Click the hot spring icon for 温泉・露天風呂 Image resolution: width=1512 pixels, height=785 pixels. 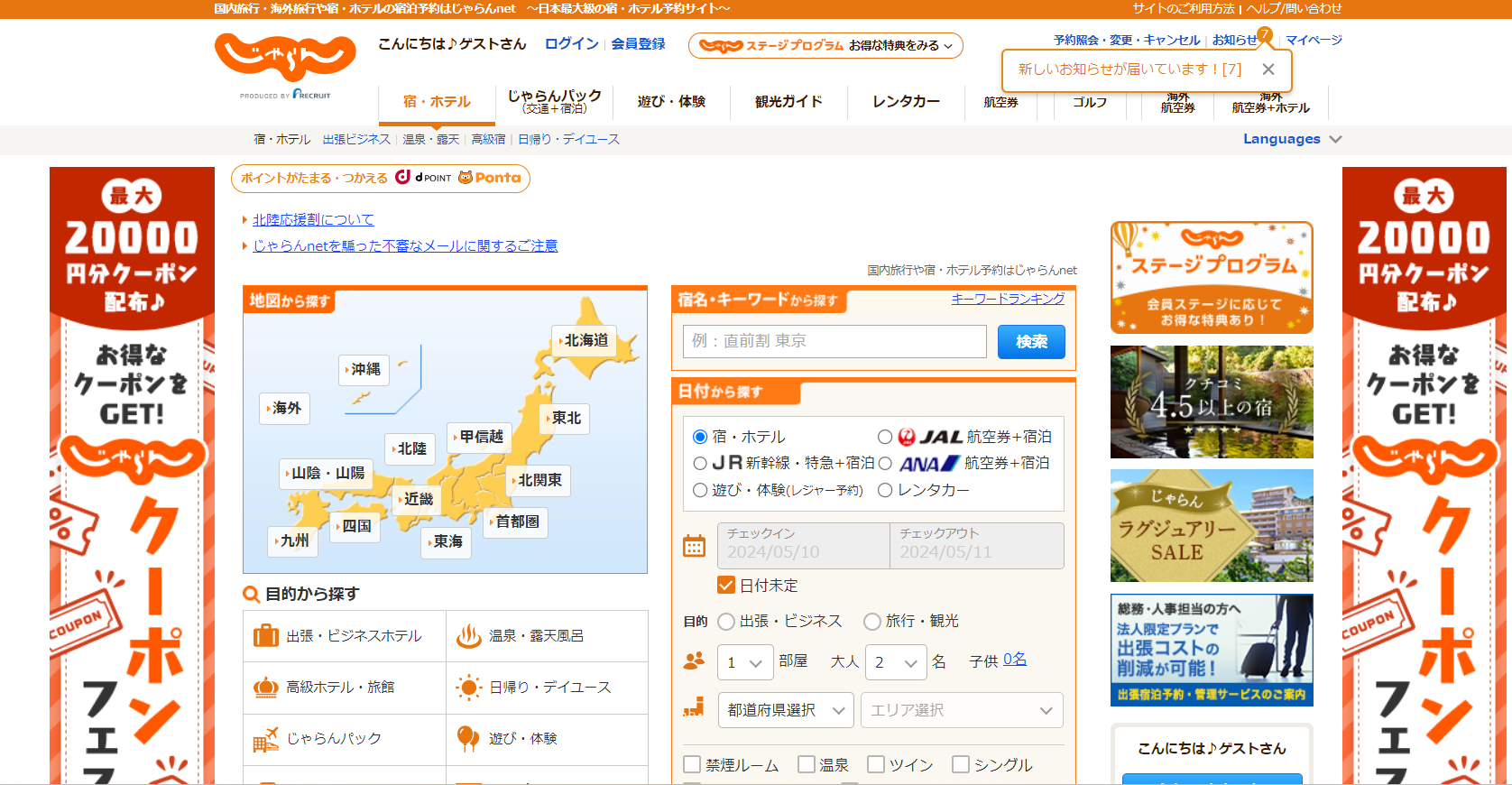point(468,636)
